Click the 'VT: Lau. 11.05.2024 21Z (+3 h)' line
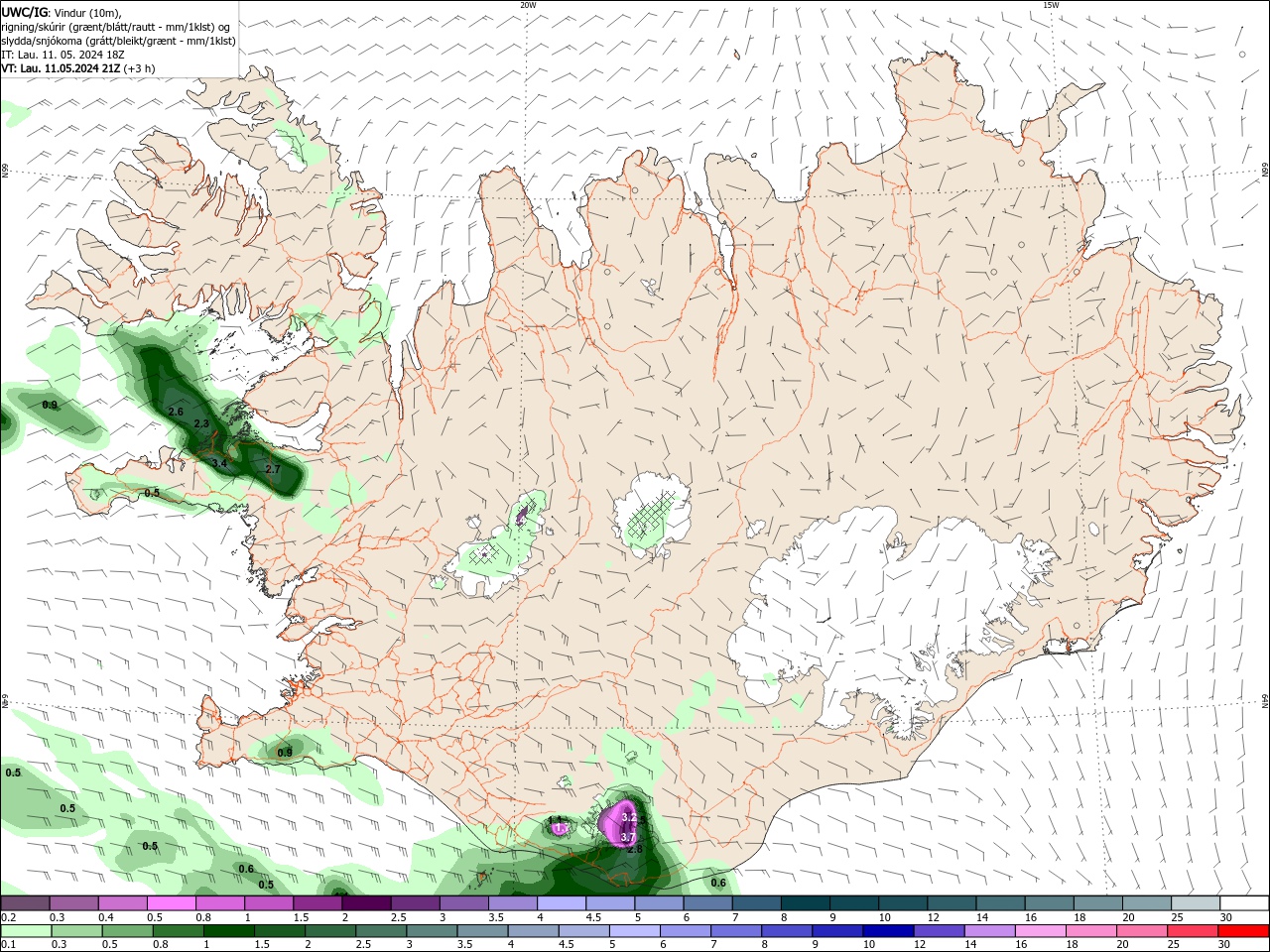 point(77,68)
